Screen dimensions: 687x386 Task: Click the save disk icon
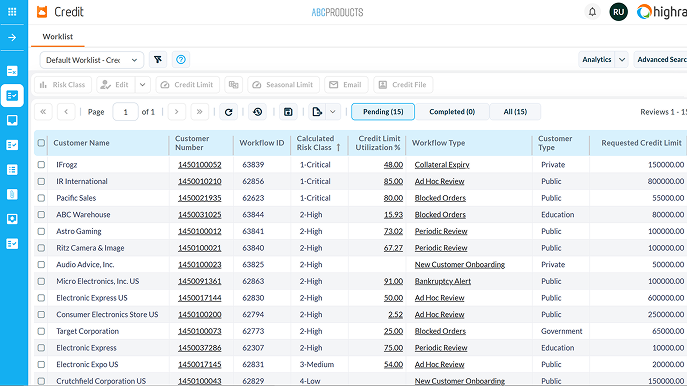(x=288, y=112)
